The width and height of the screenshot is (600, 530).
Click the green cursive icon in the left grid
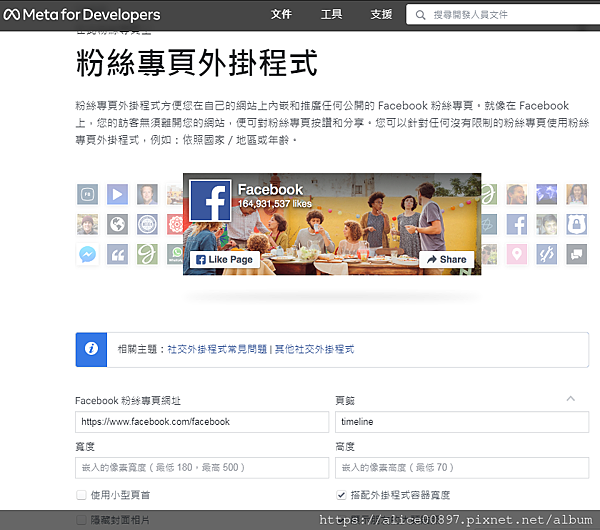click(147, 254)
